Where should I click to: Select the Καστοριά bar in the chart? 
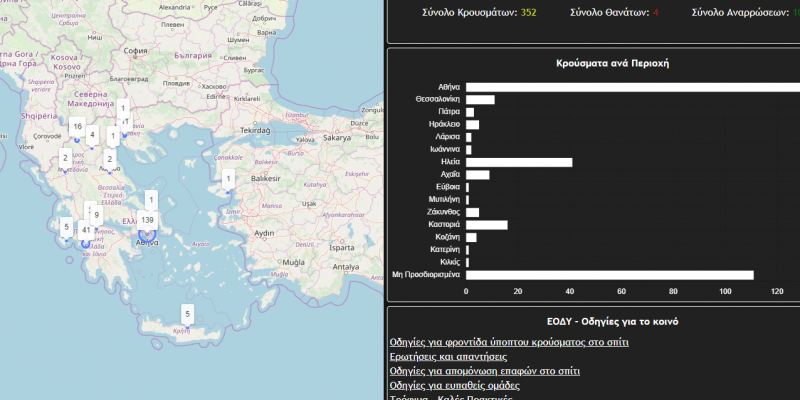[487, 225]
